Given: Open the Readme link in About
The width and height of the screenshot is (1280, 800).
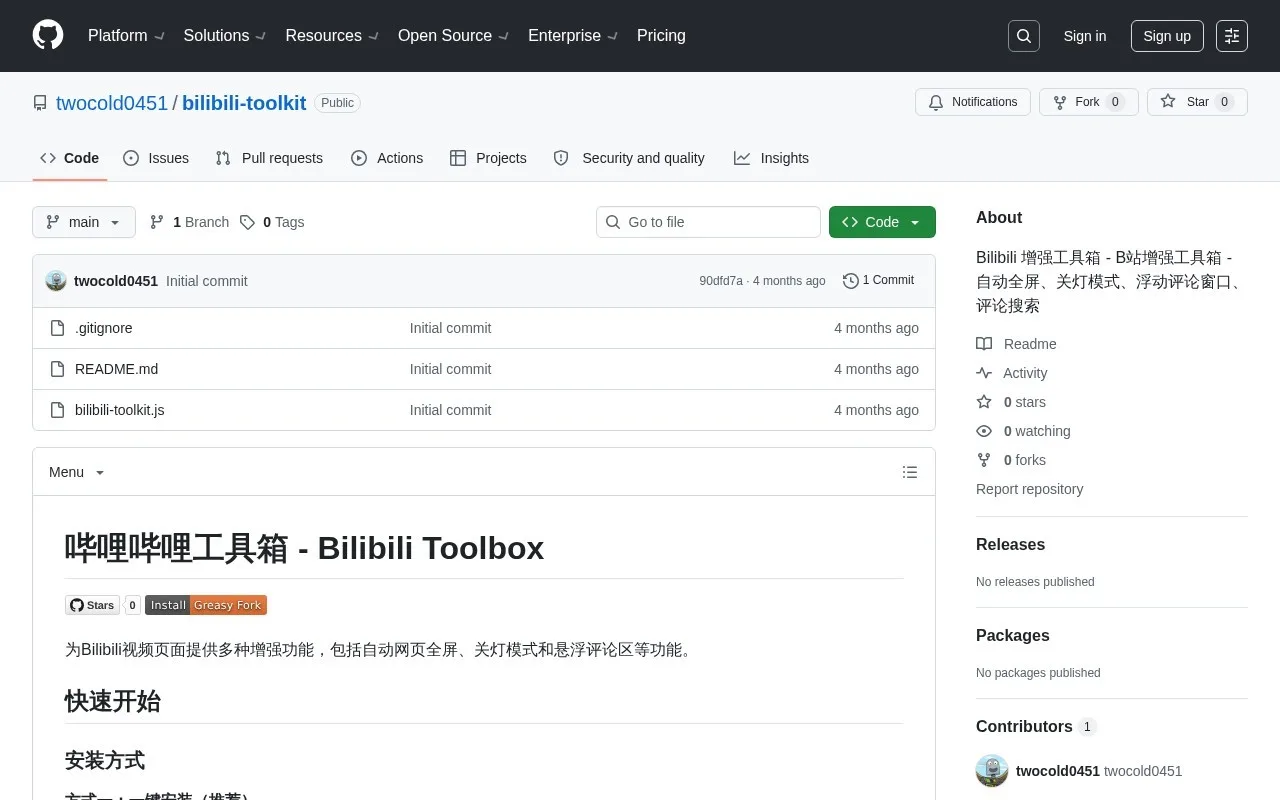Looking at the screenshot, I should point(1016,344).
